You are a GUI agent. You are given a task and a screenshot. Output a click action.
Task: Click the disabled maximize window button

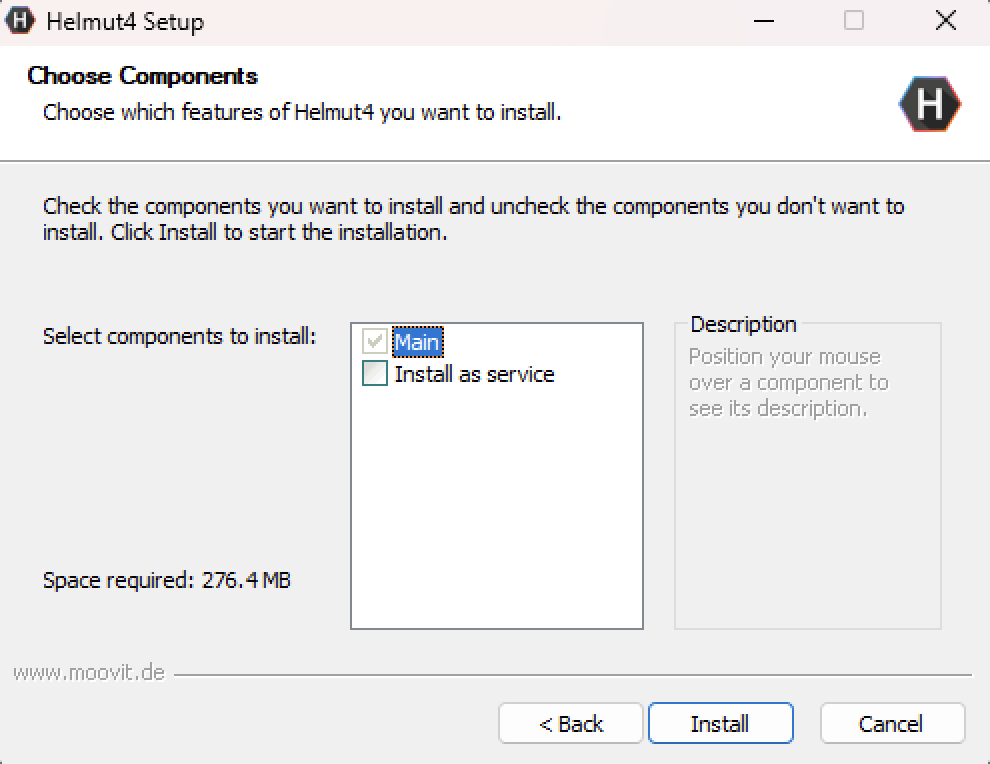pyautogui.click(x=853, y=21)
